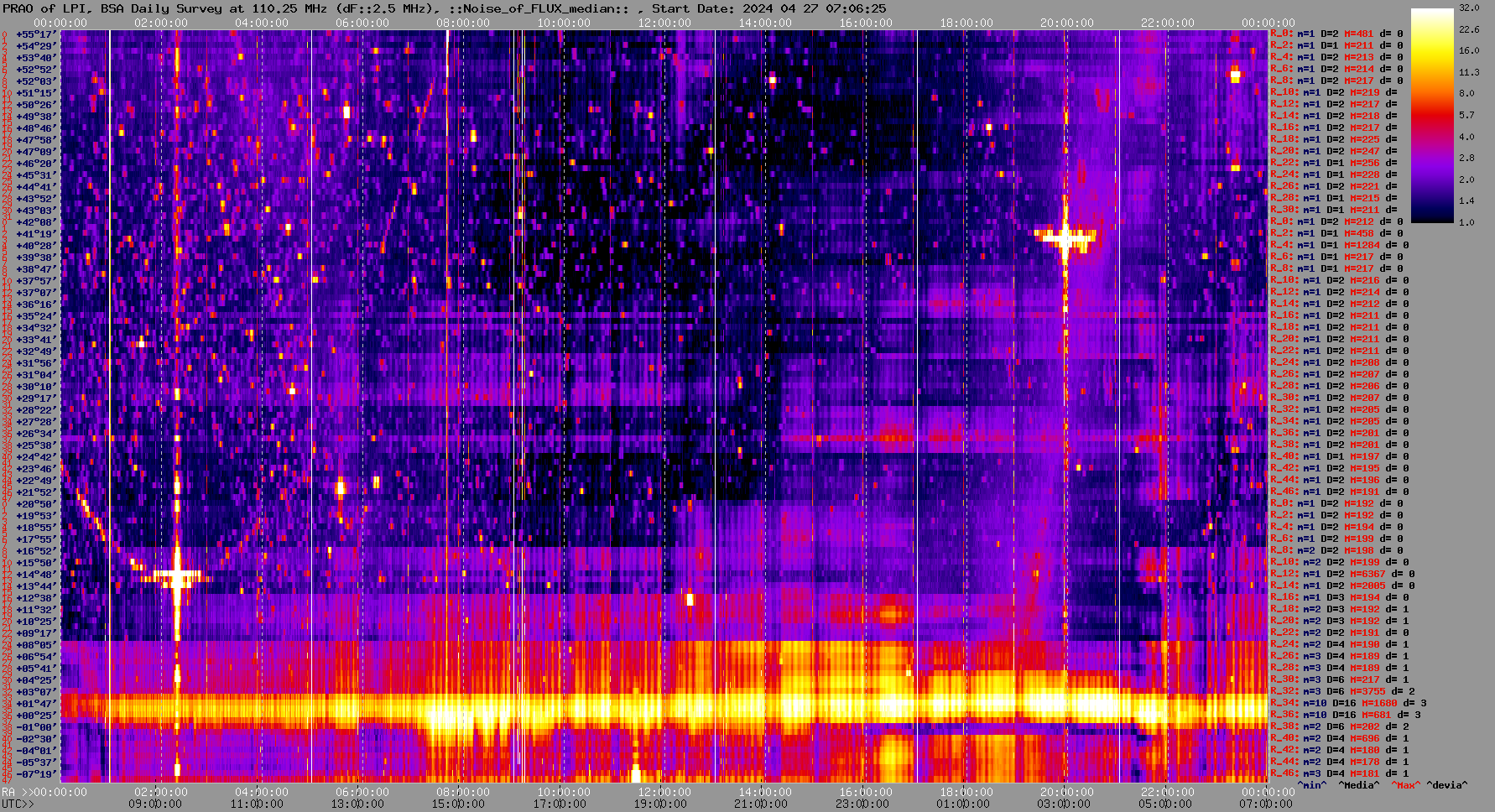Click the UTC tick label 05:00:00
This screenshot has height=812, width=1495.
(1166, 804)
